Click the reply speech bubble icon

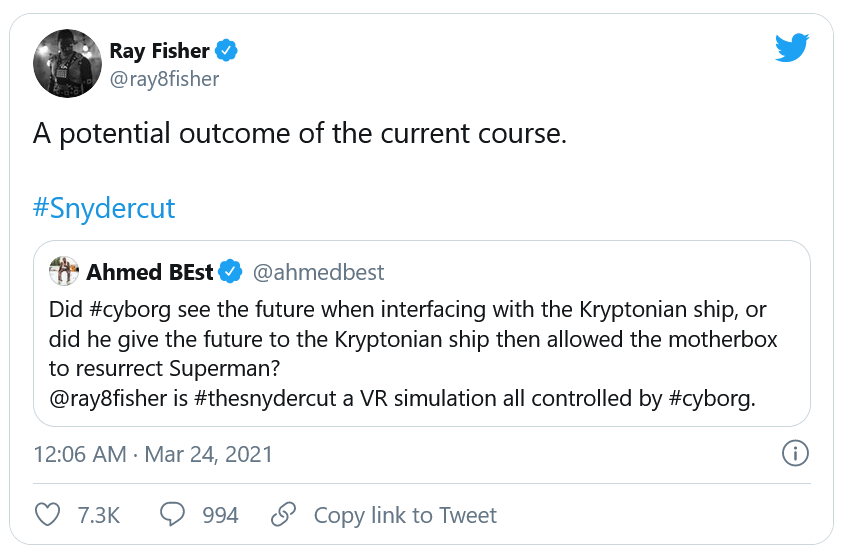click(173, 515)
